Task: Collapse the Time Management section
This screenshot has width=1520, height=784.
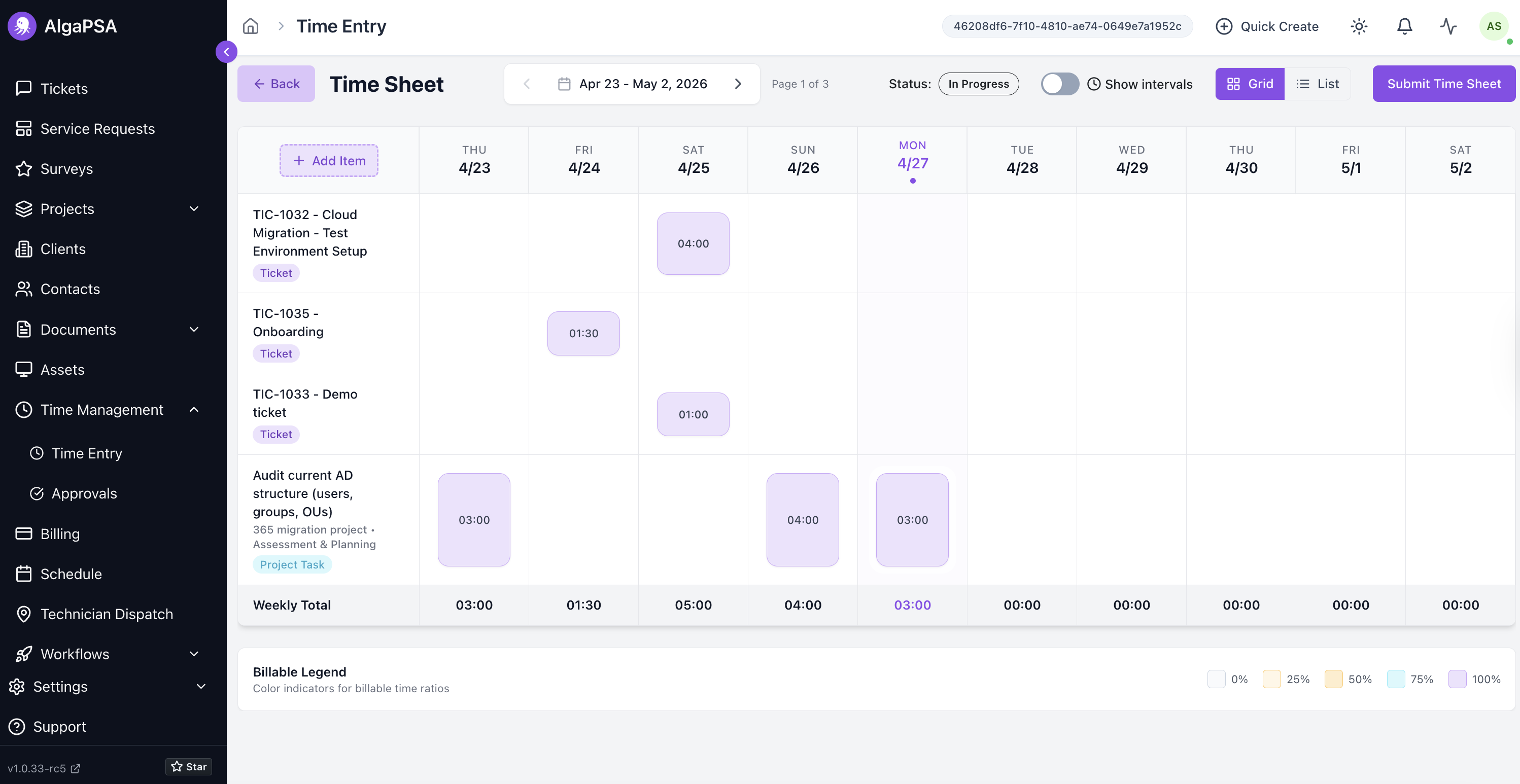Action: [194, 409]
